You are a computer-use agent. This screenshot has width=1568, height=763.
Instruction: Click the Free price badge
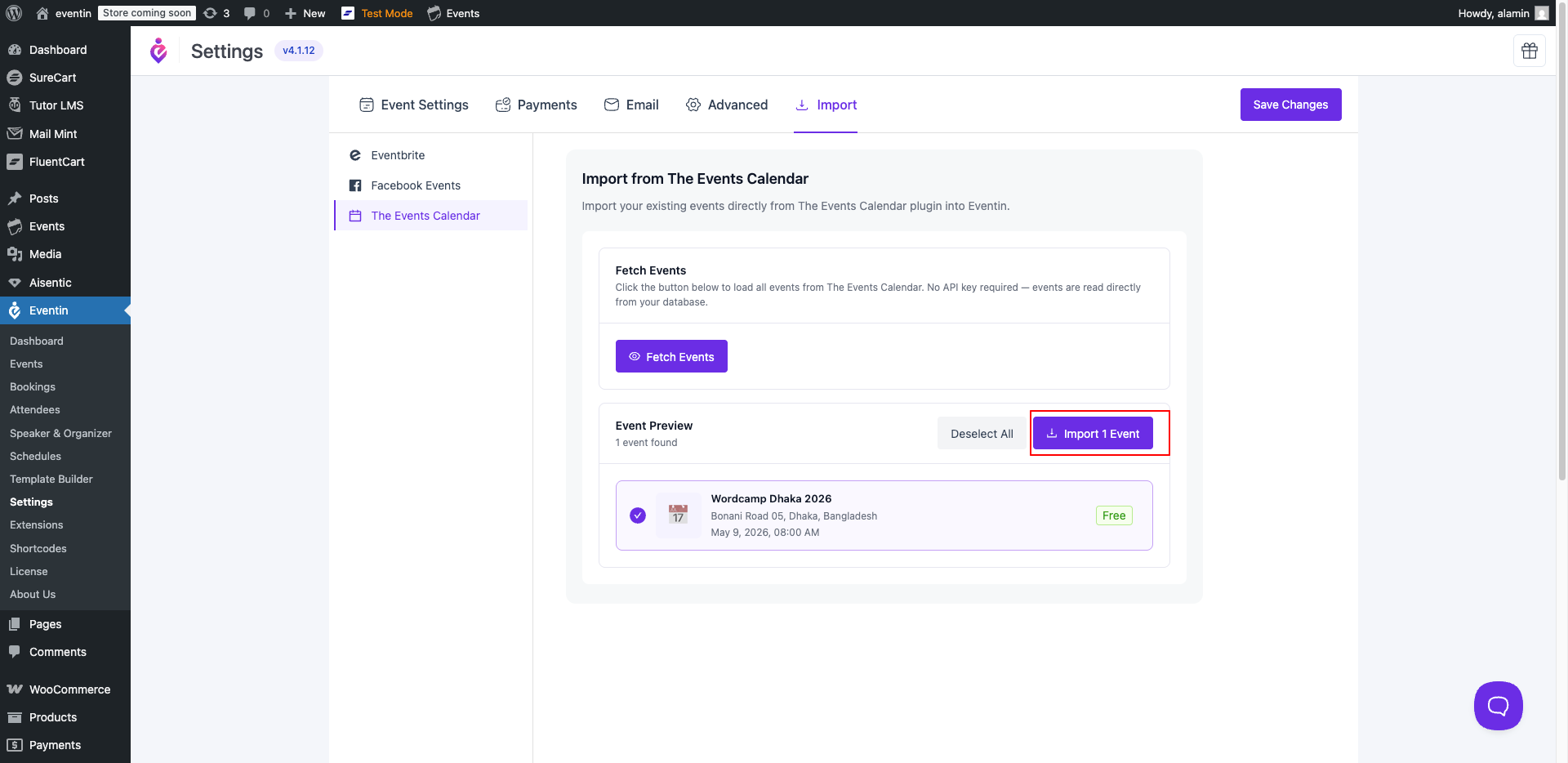[x=1114, y=515]
